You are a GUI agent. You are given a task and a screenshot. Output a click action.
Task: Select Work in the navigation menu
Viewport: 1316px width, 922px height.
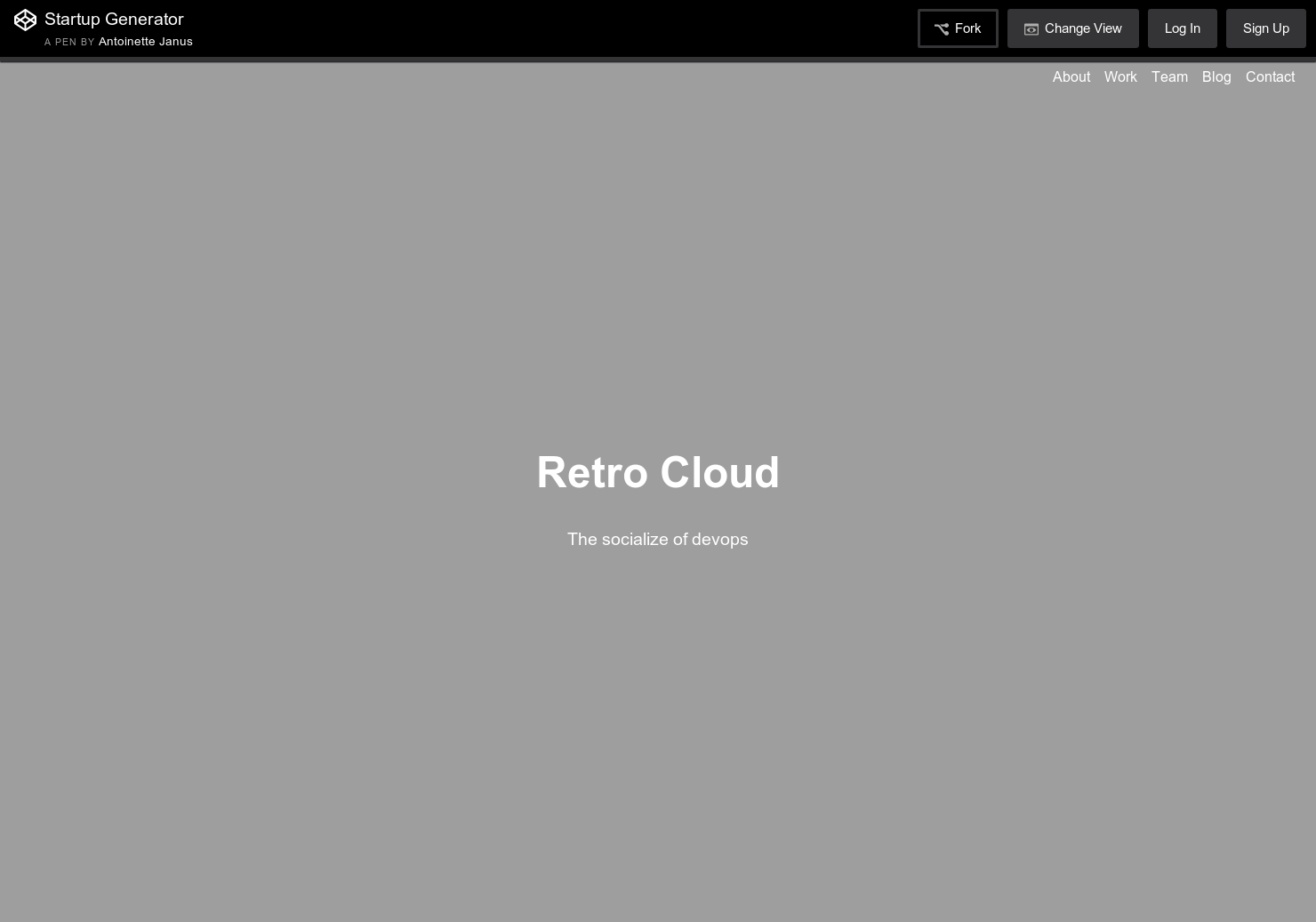pyautogui.click(x=1120, y=77)
